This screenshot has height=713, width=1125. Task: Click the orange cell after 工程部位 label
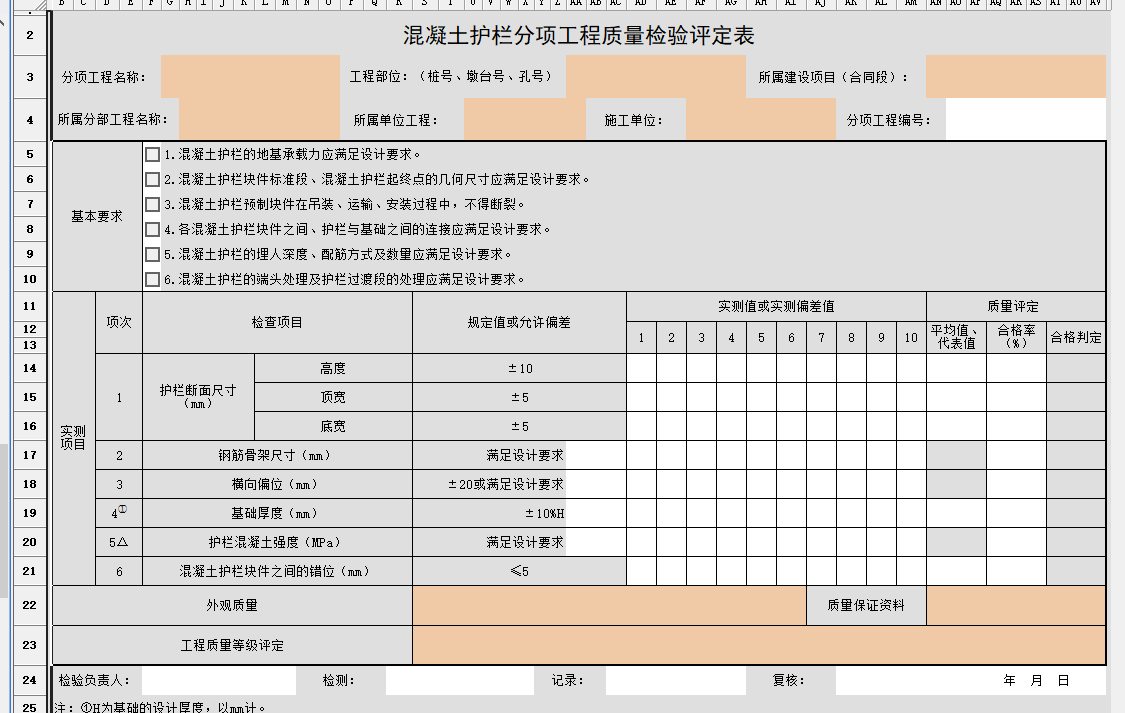coord(655,77)
